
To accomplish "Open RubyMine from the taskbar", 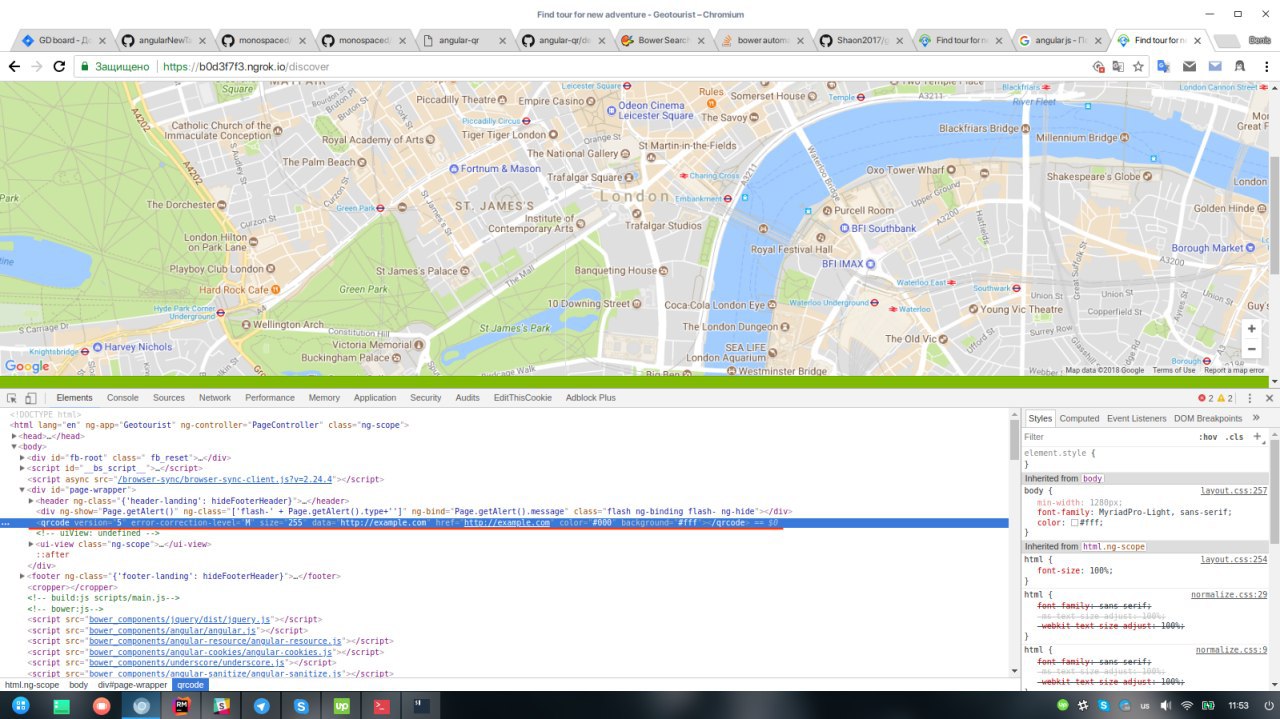I will [182, 705].
